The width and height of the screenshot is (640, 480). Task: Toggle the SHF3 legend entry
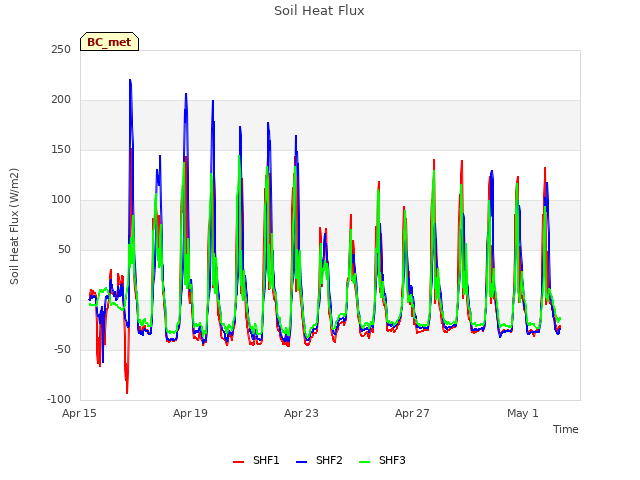tap(382, 460)
